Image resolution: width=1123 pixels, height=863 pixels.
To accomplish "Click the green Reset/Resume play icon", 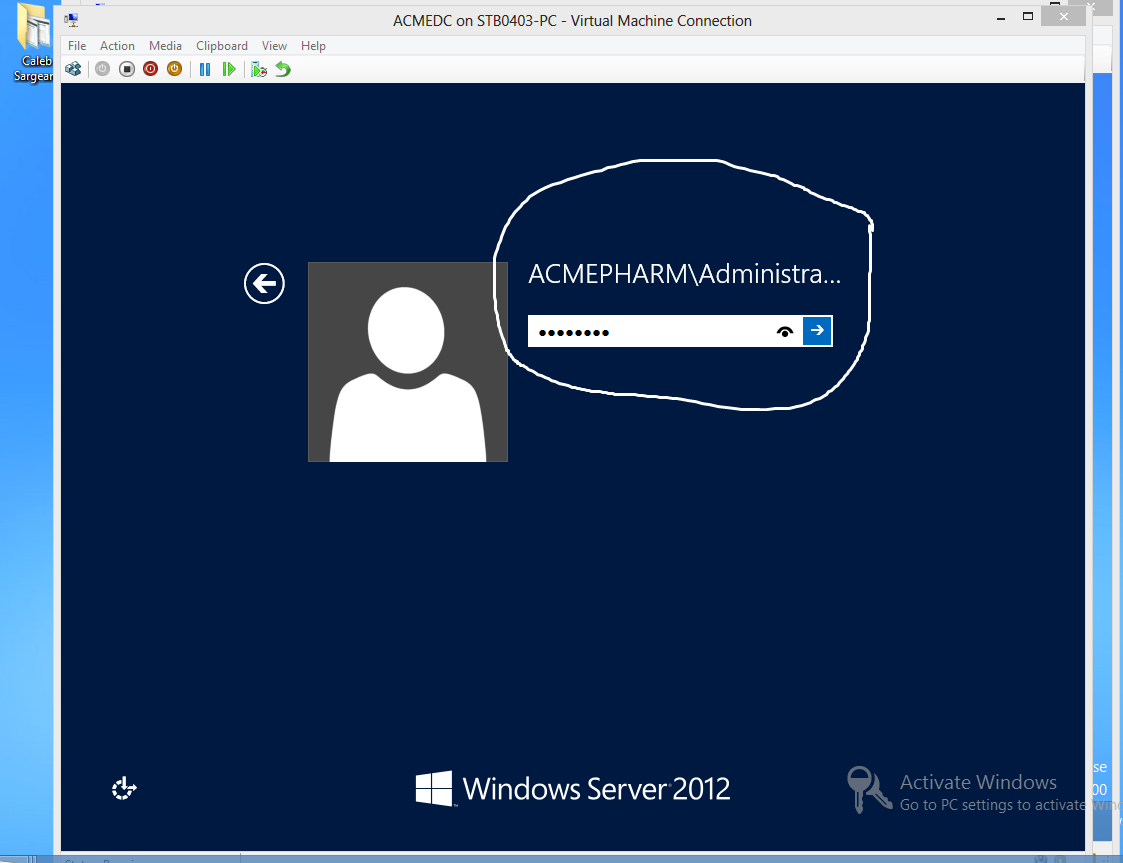I will [229, 69].
